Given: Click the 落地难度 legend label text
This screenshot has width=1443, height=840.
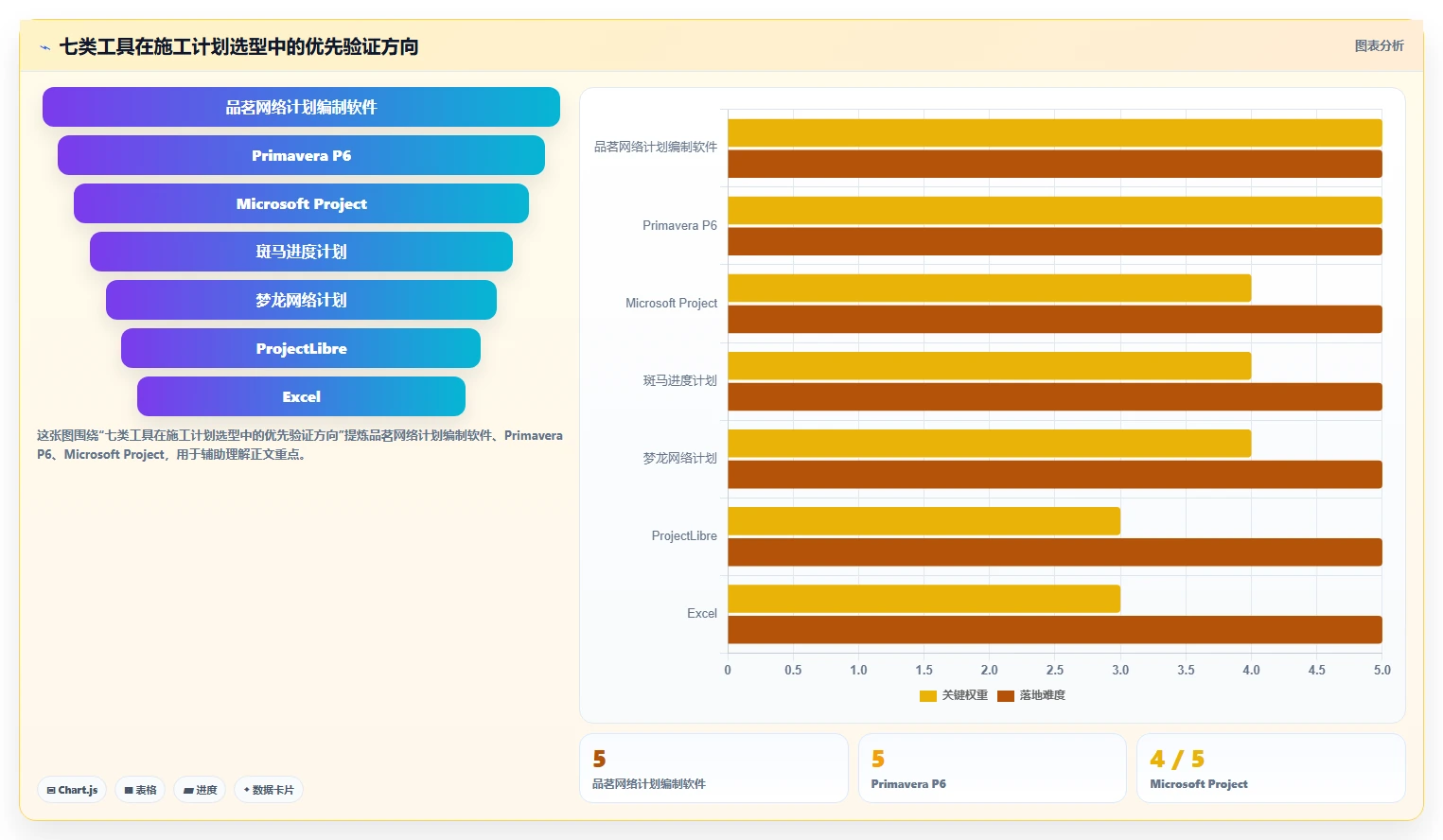Looking at the screenshot, I should point(1042,695).
